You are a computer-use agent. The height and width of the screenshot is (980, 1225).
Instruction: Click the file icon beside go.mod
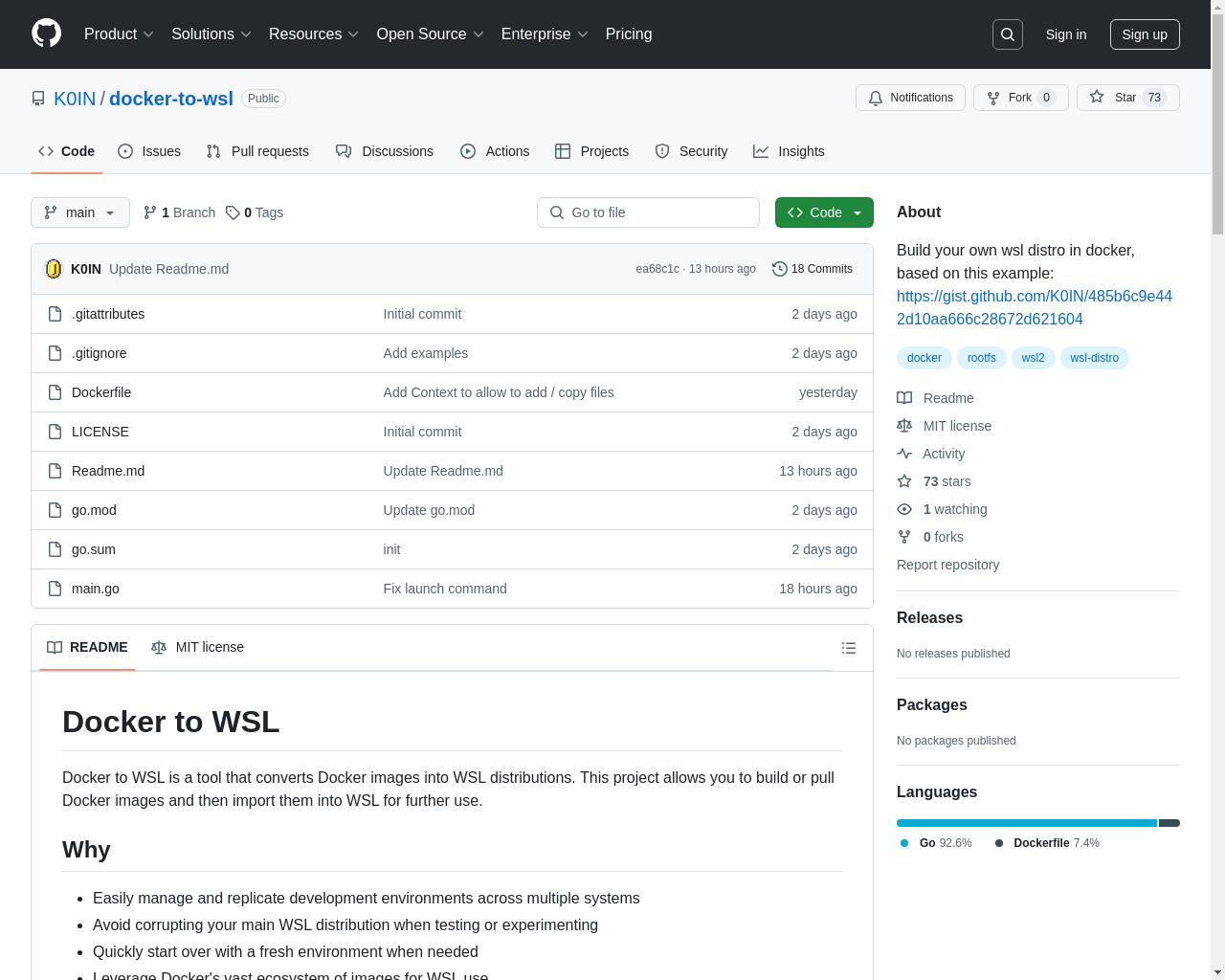click(x=55, y=510)
